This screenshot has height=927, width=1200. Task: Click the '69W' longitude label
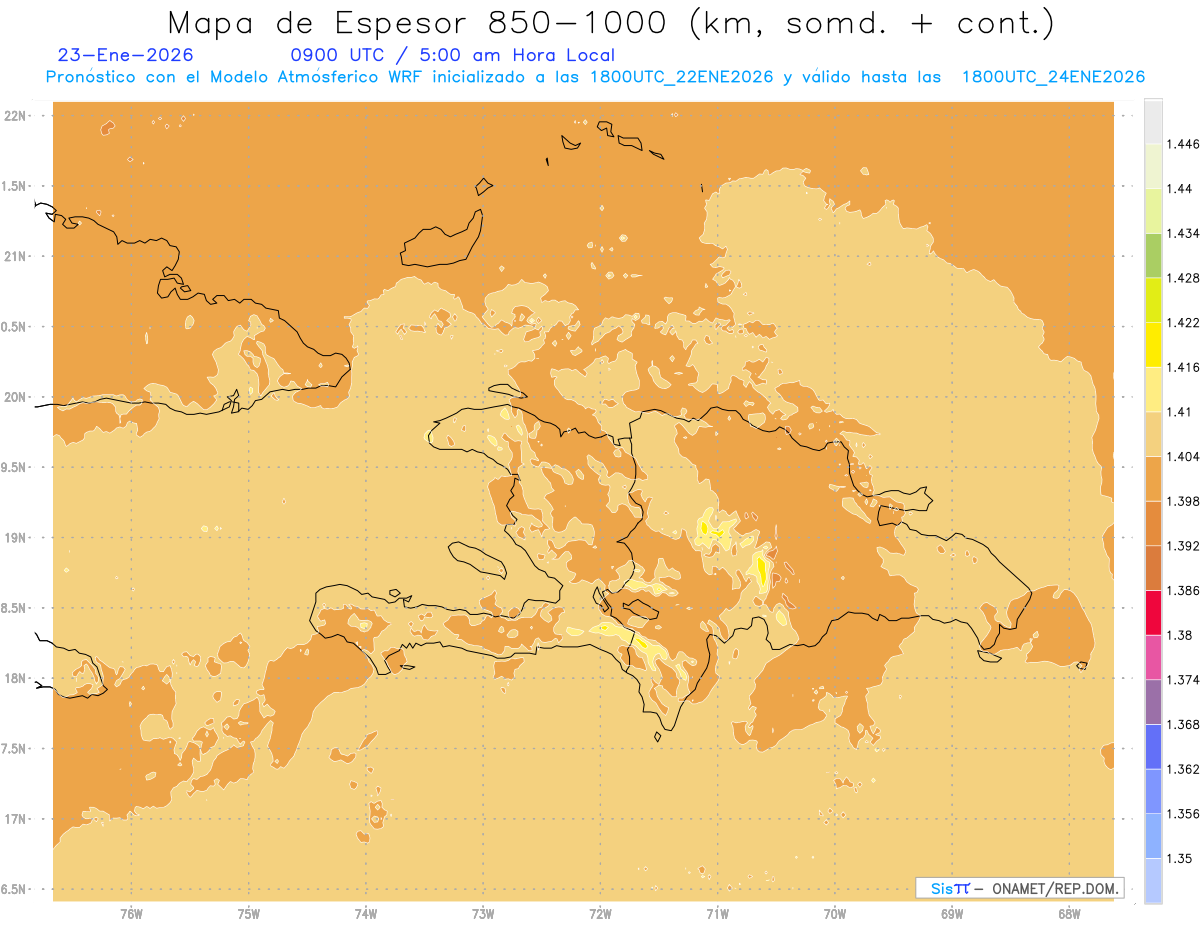click(x=952, y=914)
